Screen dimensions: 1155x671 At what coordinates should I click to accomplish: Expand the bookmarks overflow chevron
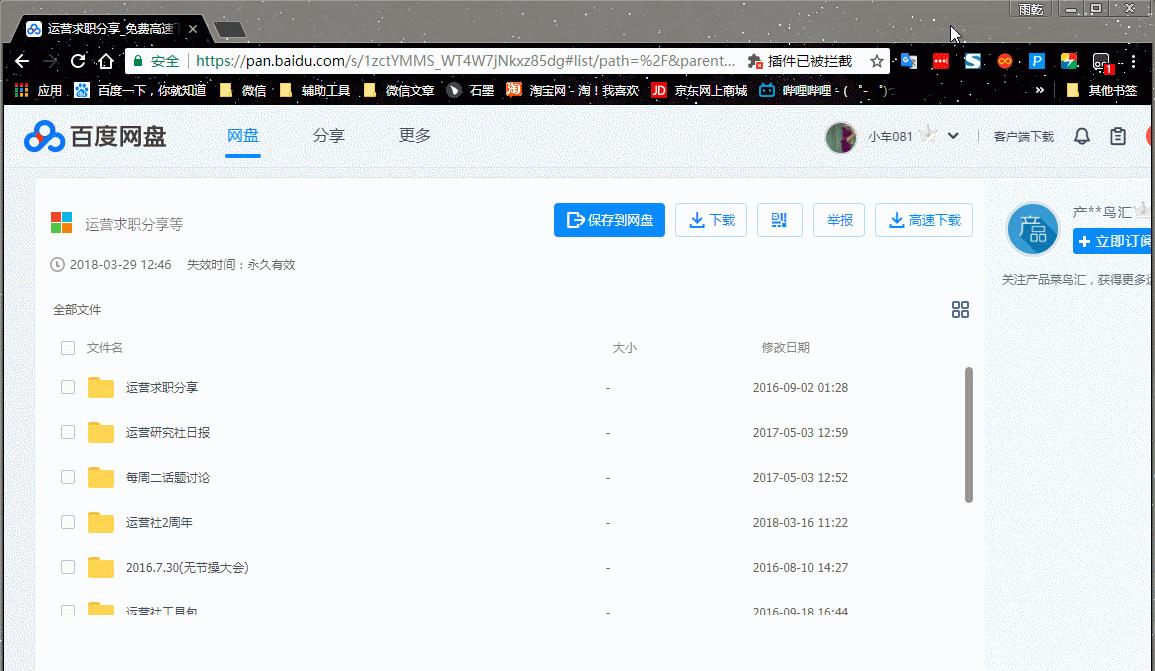click(x=1040, y=90)
